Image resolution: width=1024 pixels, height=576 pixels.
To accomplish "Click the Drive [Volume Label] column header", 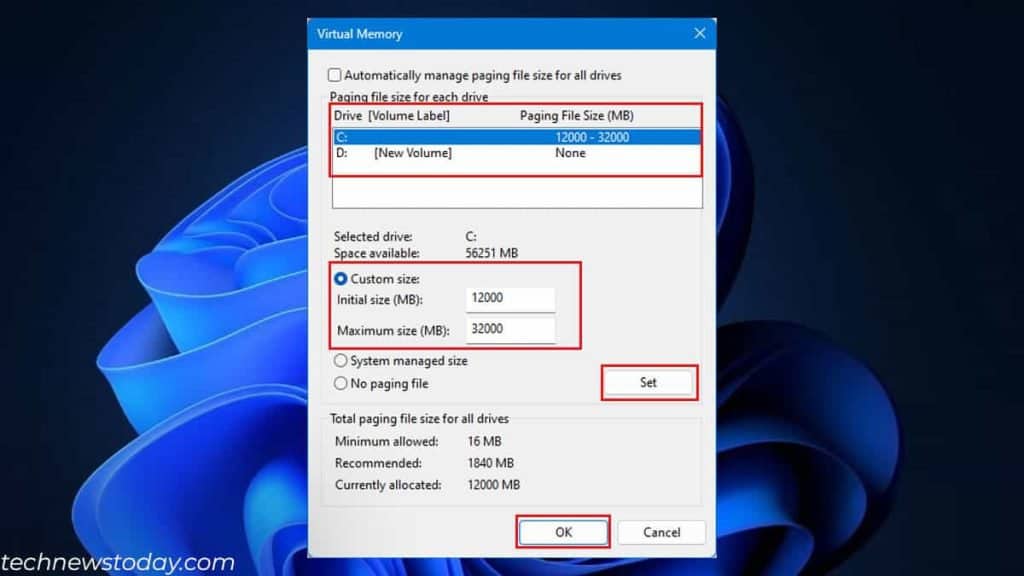I will [x=390, y=115].
